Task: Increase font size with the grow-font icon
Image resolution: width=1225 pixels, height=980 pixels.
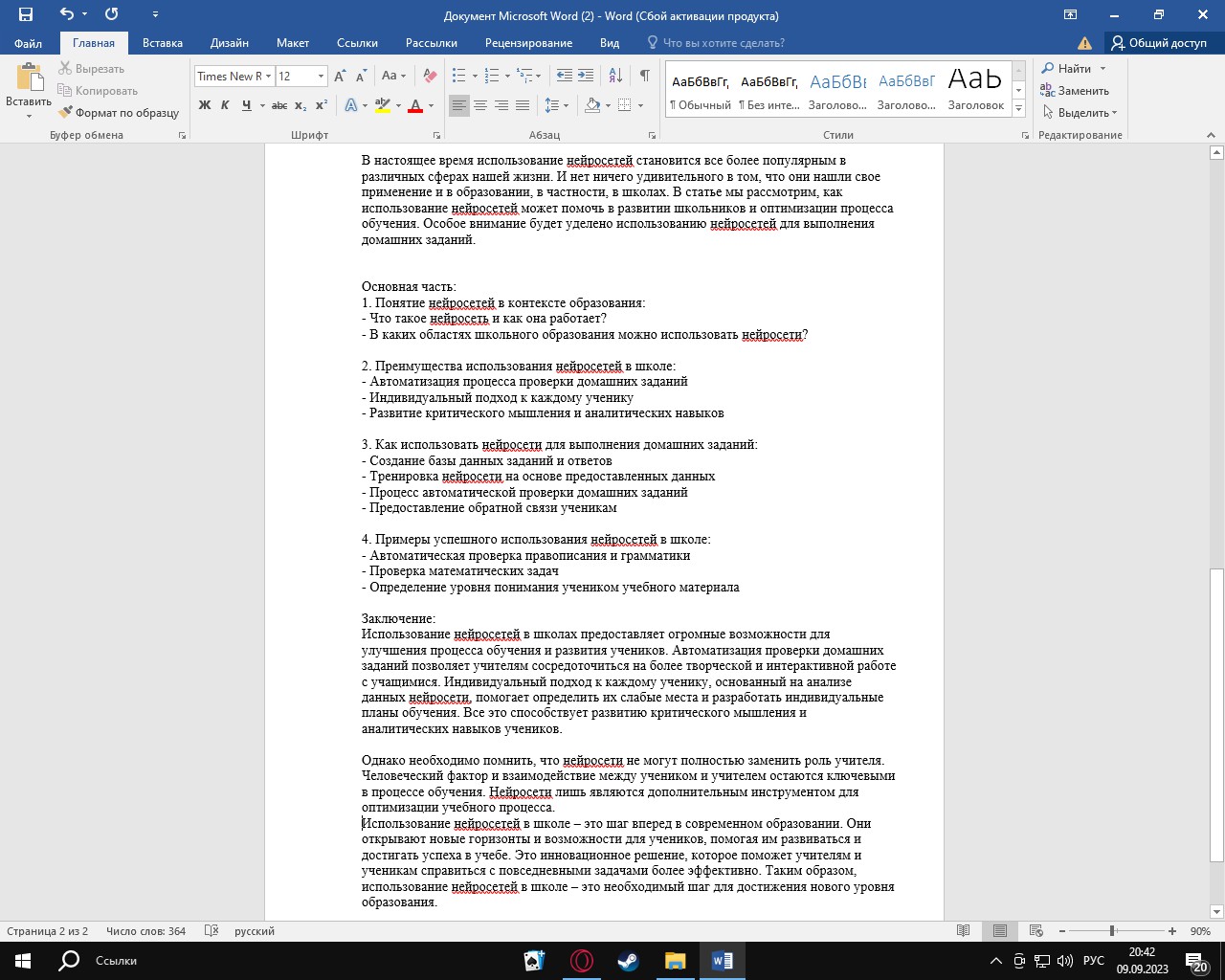Action: (x=341, y=77)
